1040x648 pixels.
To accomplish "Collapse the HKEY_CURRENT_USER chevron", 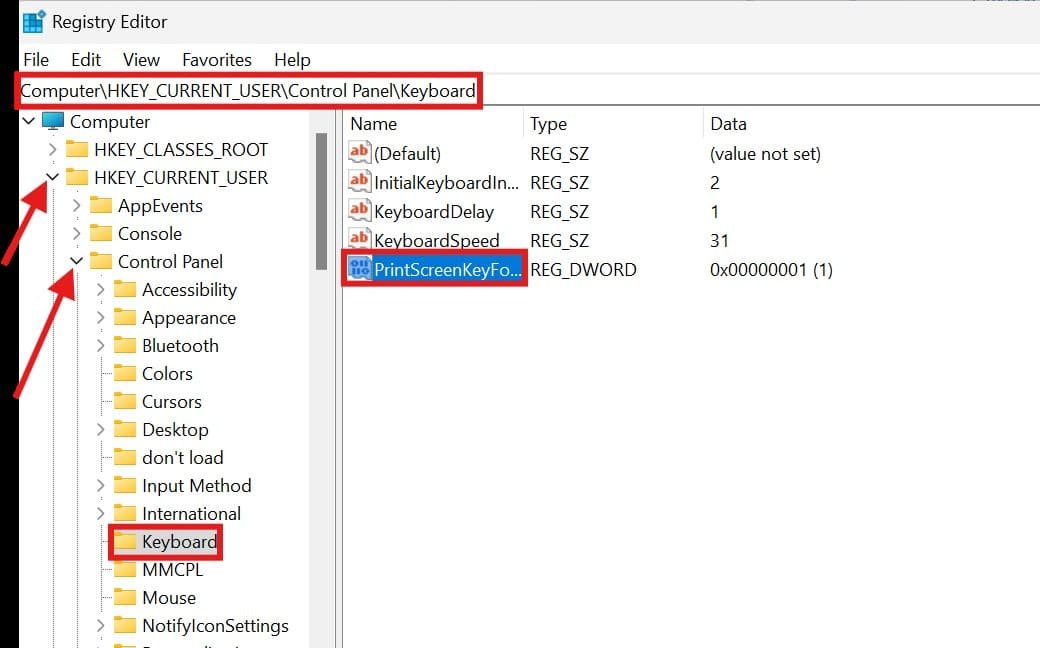I will (x=52, y=177).
